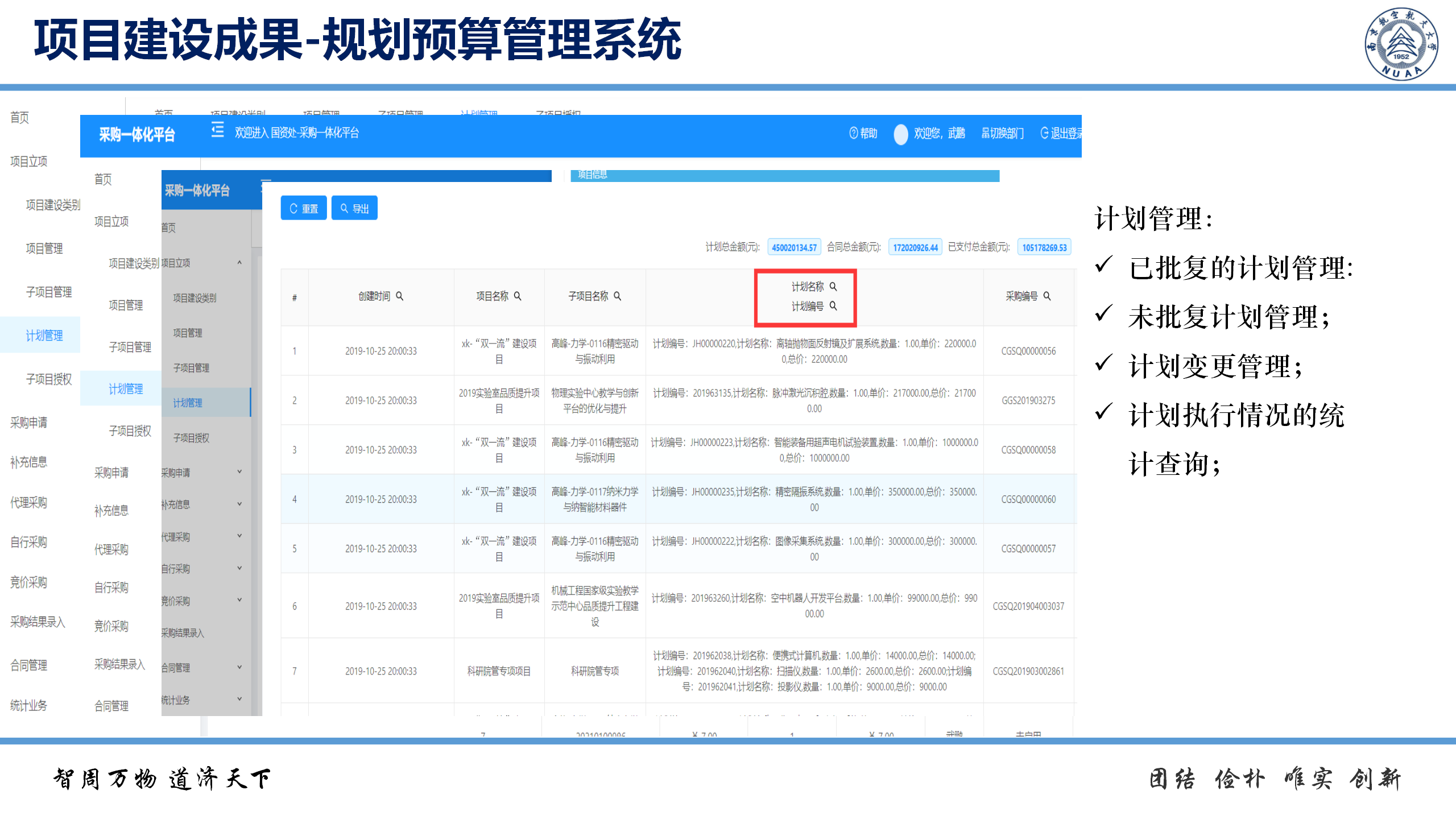
Task: Open 首页 in leftmost sidebar
Action: [x=20, y=118]
